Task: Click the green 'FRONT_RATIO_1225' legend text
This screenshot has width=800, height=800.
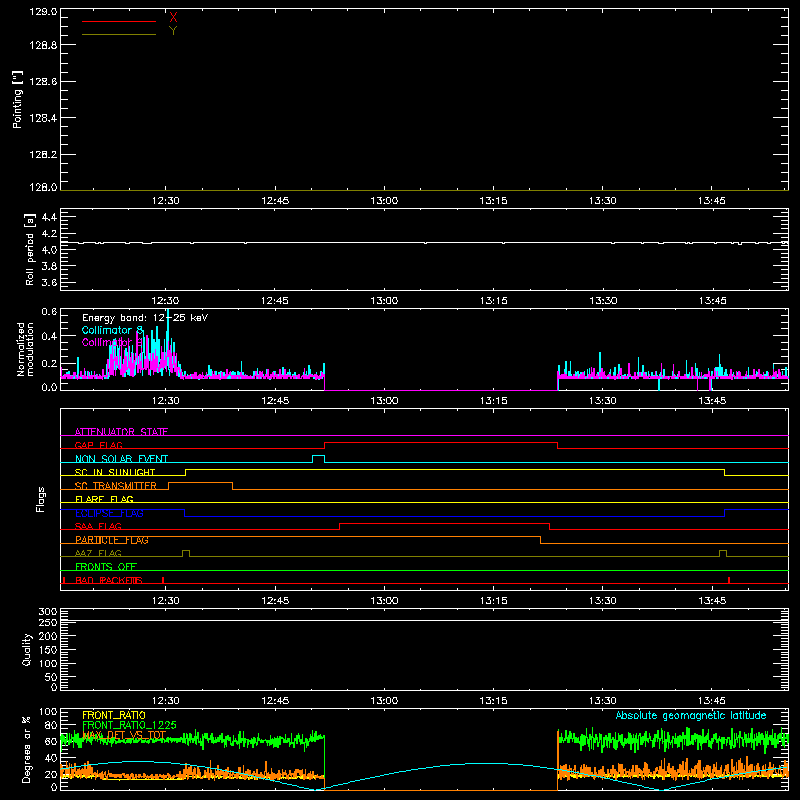Action: coord(129,725)
